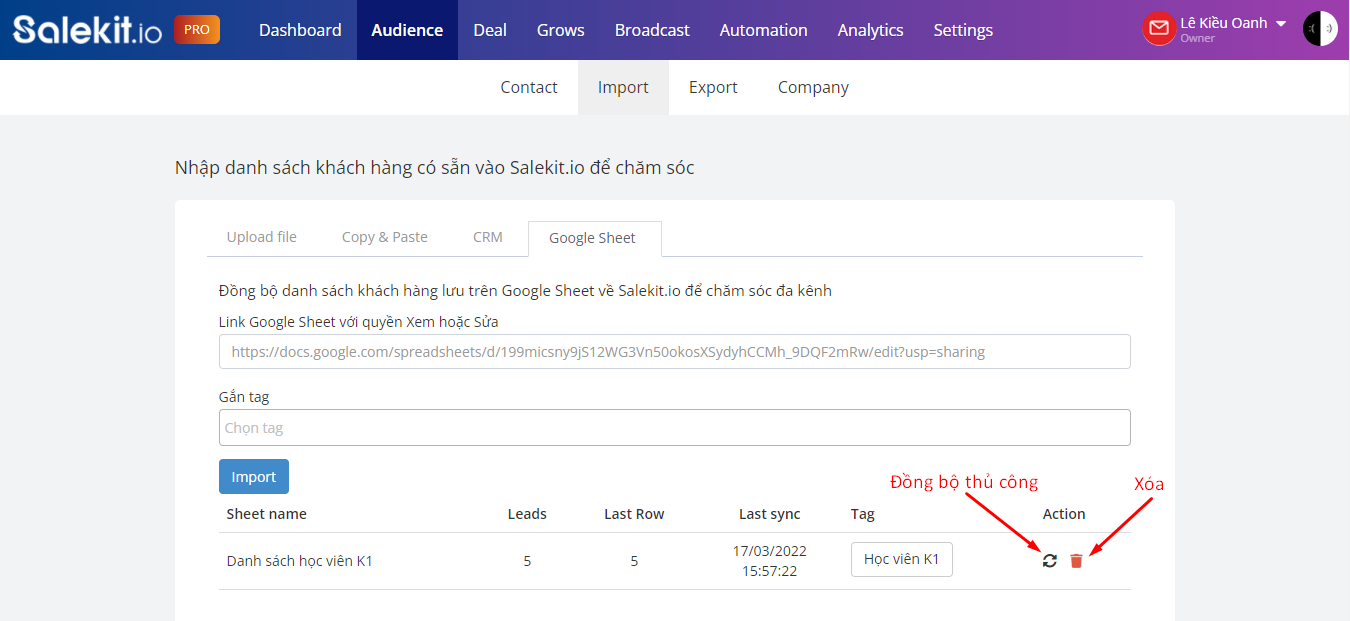This screenshot has height=621, width=1350.
Task: Click the Nhập danh sách khách hàng heading
Action: coord(435,168)
